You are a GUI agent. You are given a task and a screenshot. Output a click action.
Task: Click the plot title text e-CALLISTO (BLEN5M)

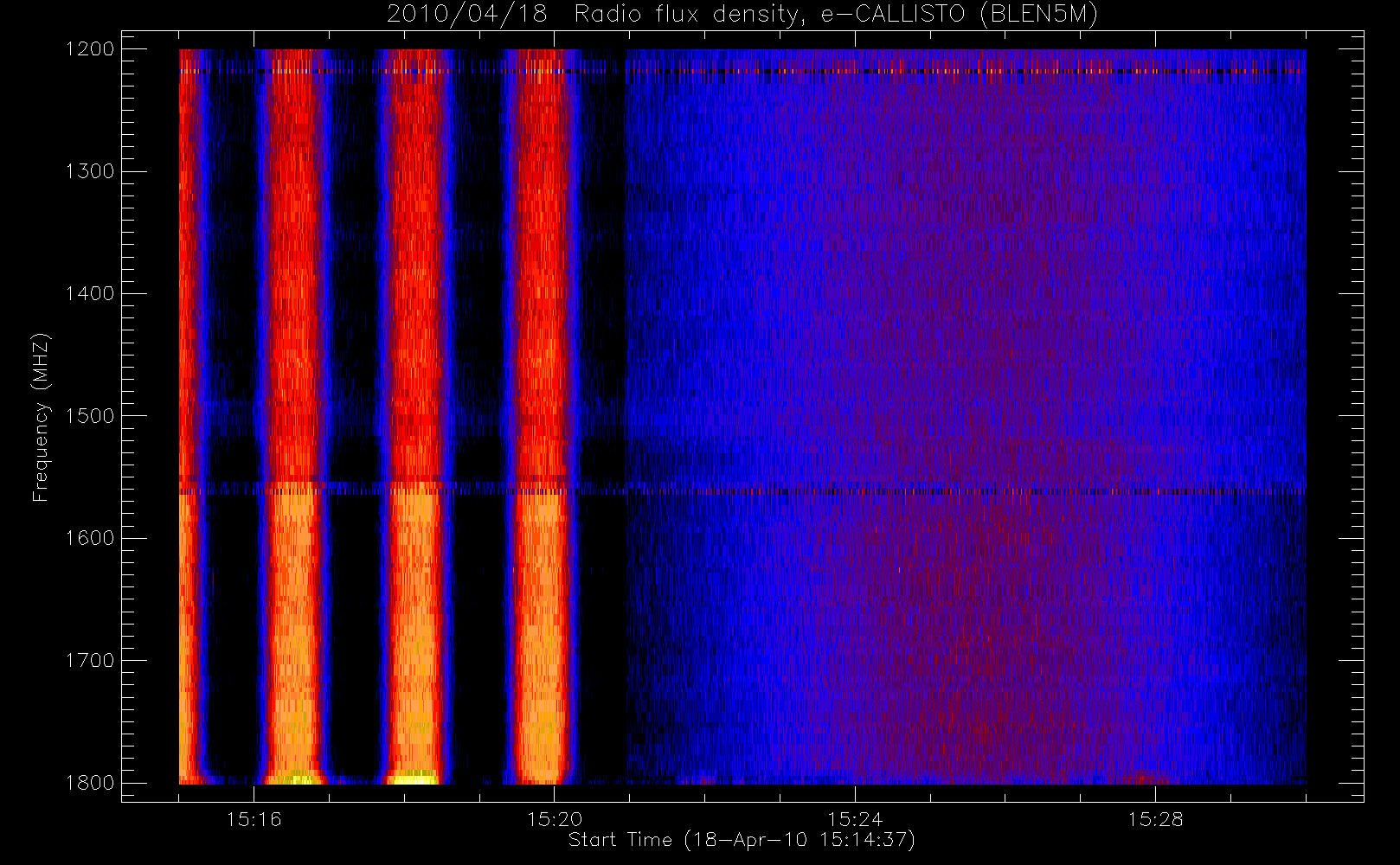click(959, 14)
